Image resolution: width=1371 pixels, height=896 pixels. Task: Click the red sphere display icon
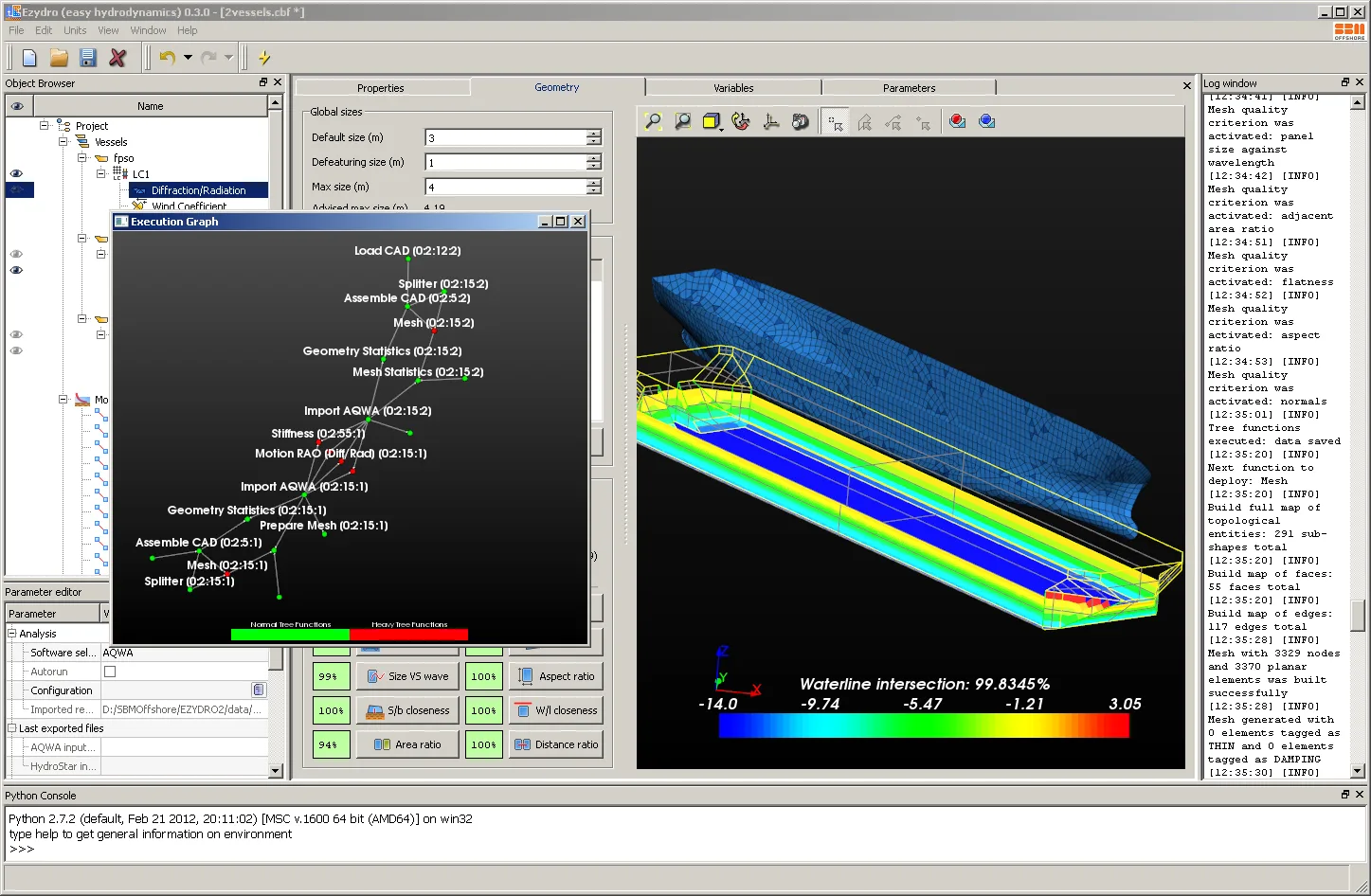click(x=958, y=121)
